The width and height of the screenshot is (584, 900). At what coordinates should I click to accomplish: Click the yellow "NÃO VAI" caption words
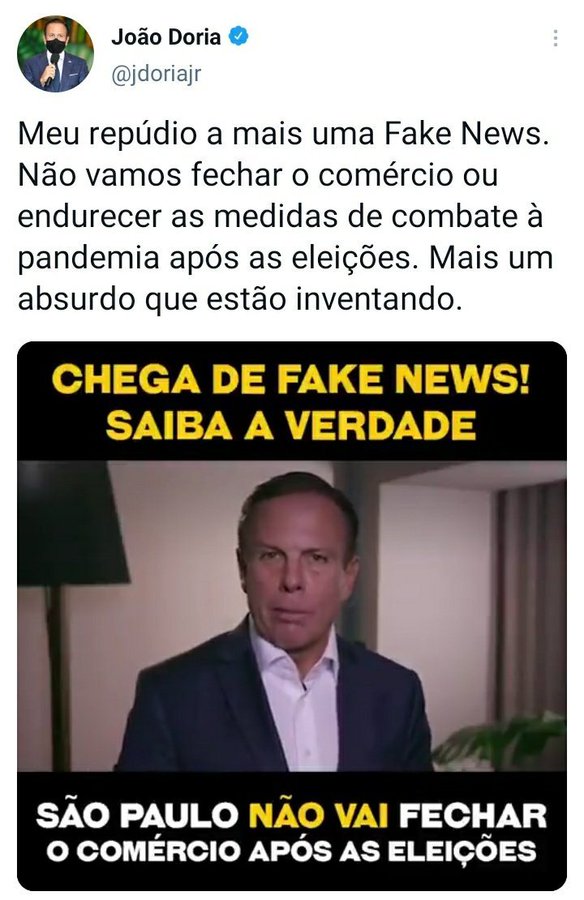click(319, 815)
